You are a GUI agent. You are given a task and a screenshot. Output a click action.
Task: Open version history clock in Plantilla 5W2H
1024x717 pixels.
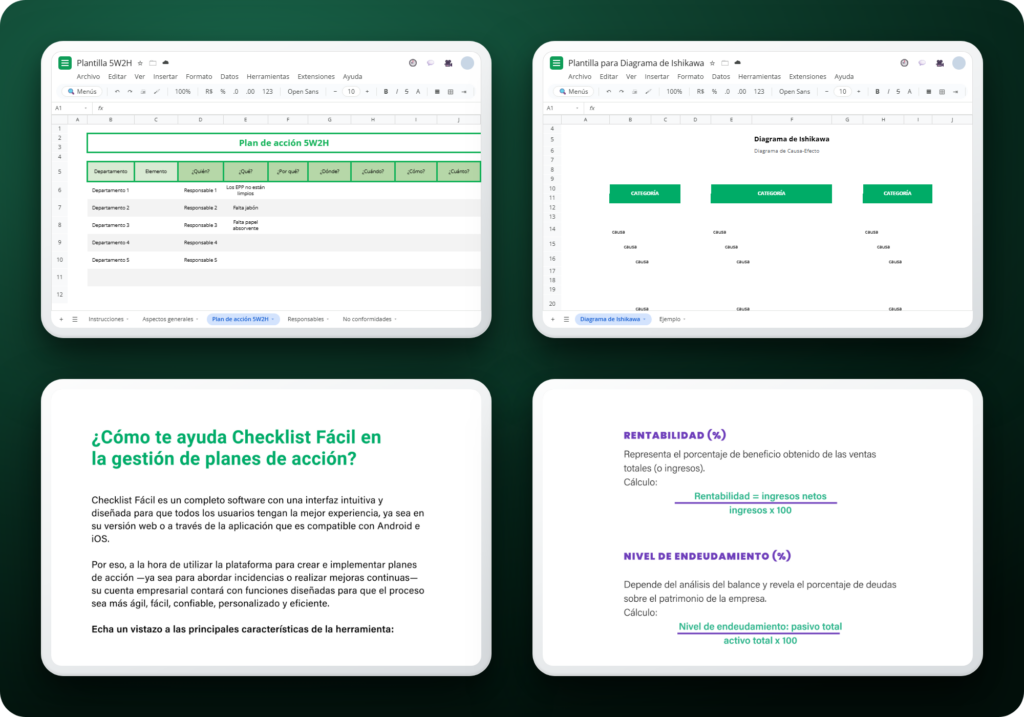[413, 63]
